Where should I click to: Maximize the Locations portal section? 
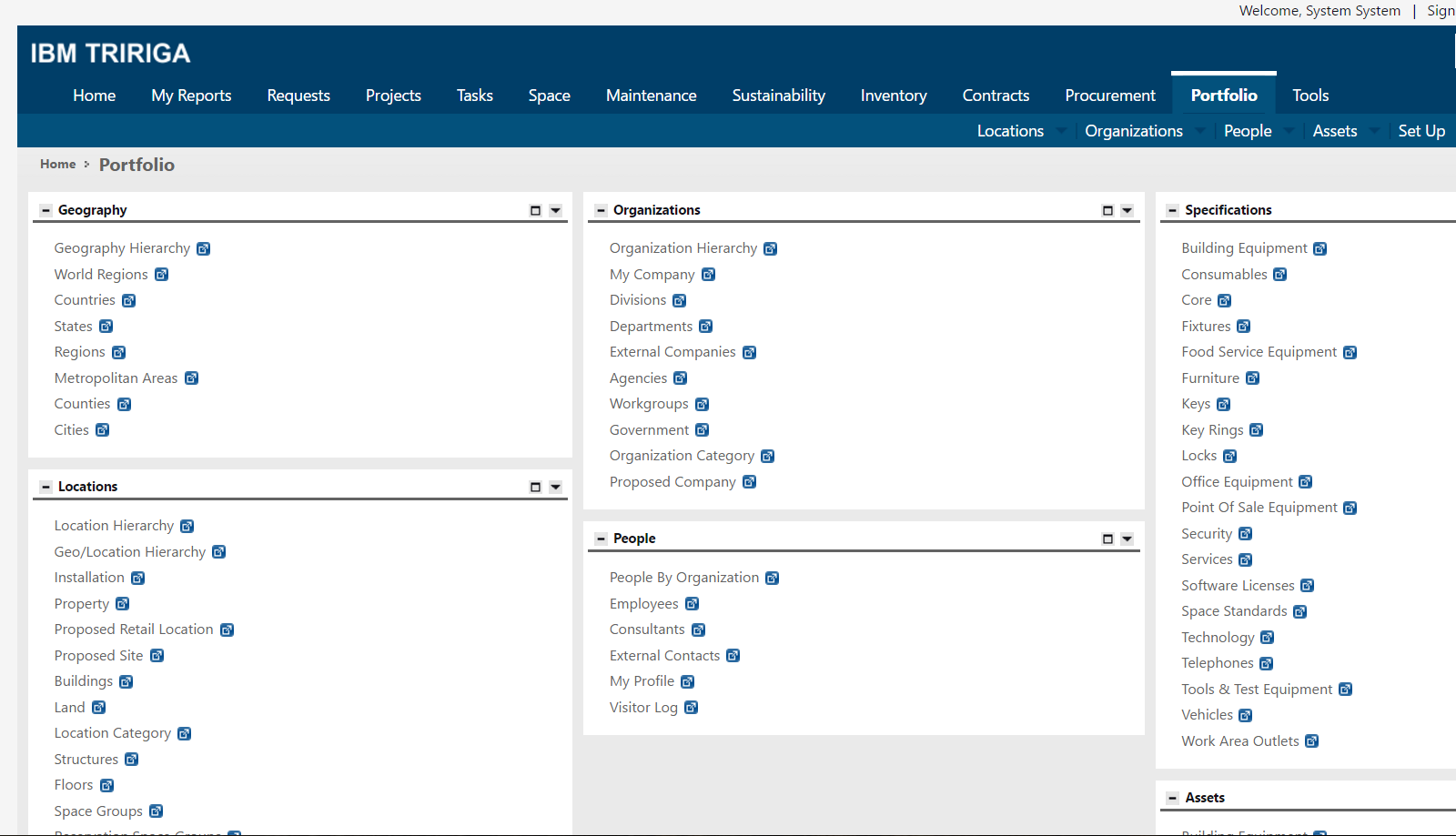(x=535, y=487)
